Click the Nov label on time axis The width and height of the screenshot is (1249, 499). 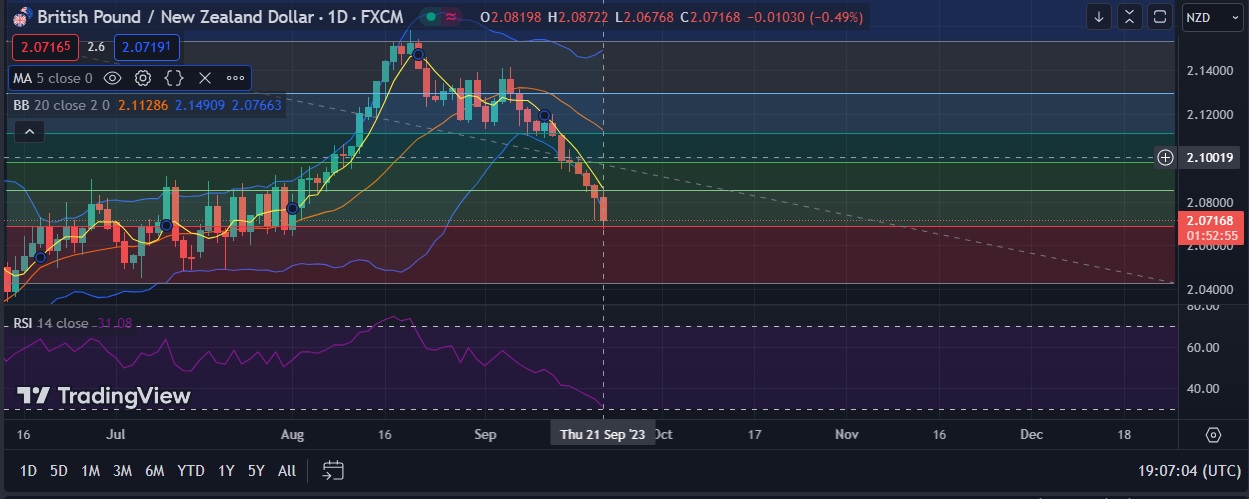tap(847, 435)
